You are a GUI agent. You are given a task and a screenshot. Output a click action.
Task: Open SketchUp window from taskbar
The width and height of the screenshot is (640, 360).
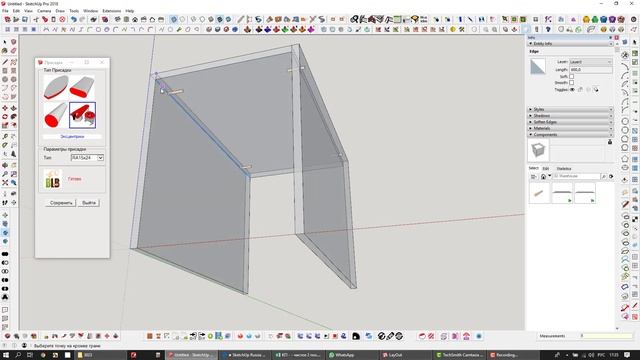coord(192,355)
